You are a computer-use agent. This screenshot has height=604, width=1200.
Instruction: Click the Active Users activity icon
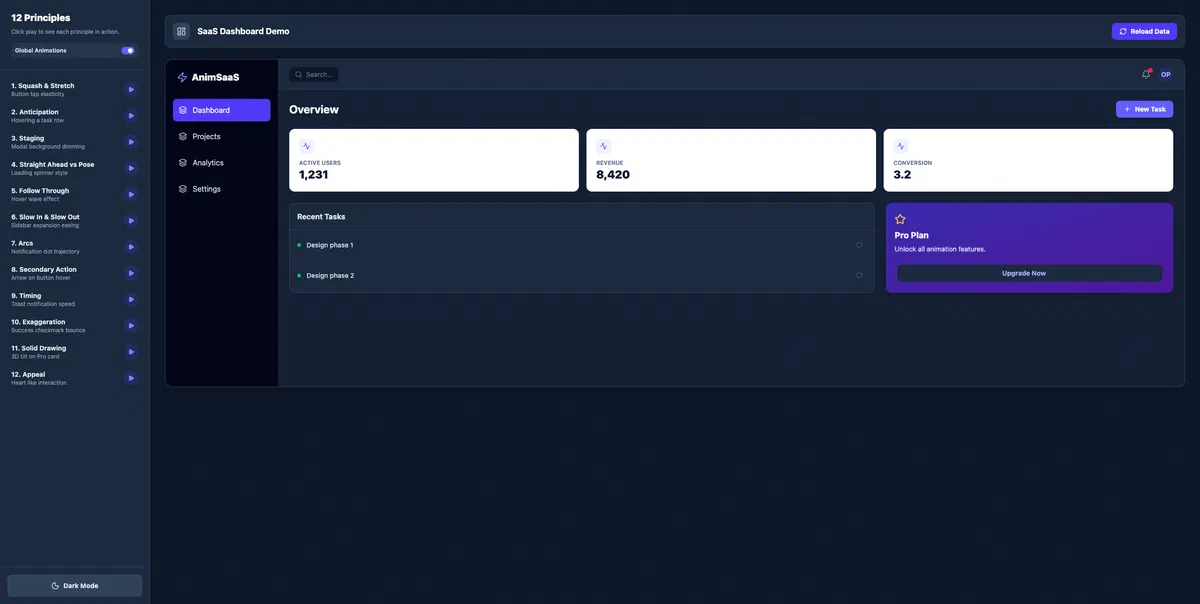coord(306,146)
